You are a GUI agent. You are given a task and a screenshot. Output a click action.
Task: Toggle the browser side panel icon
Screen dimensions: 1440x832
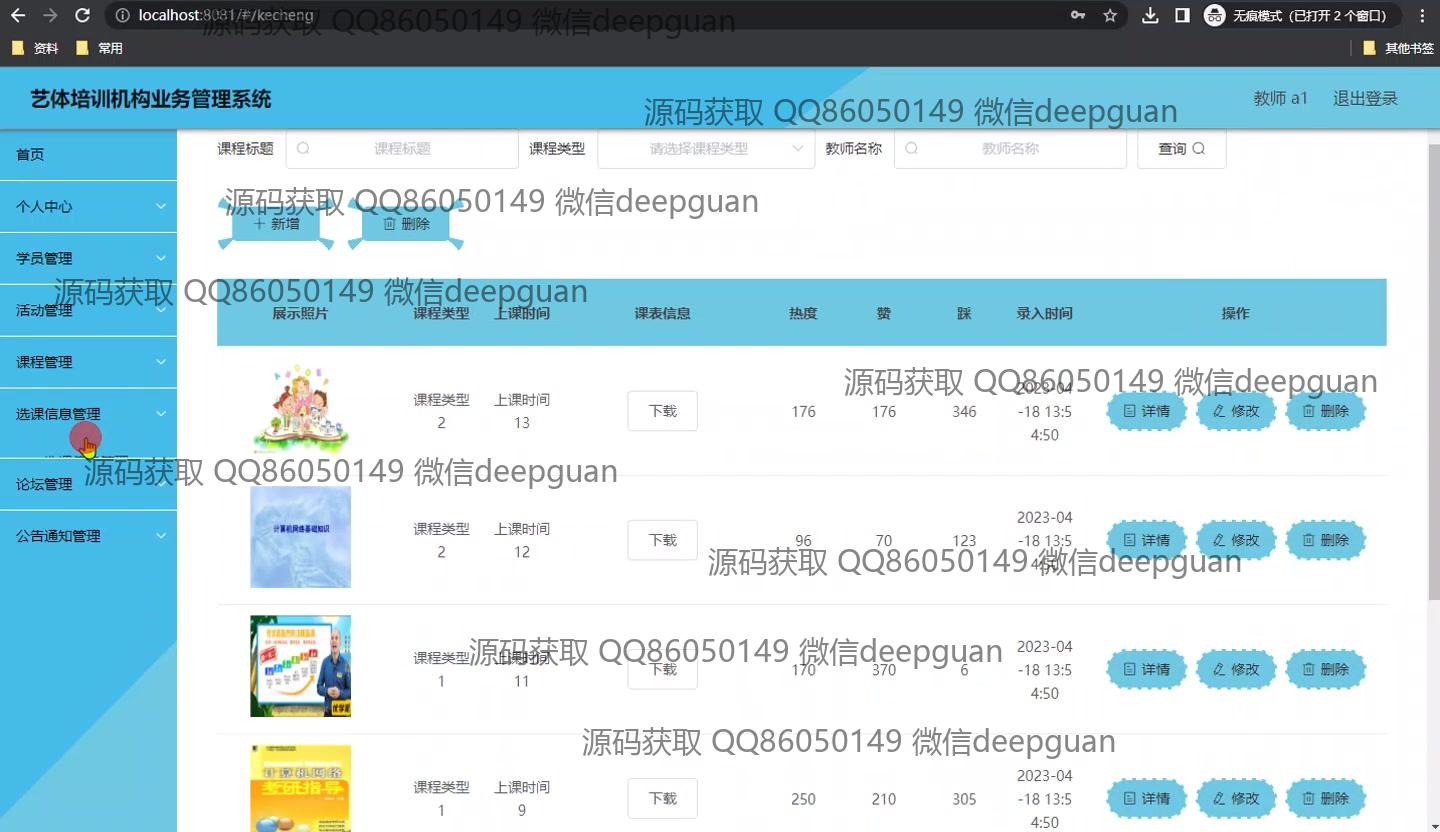pos(1182,16)
